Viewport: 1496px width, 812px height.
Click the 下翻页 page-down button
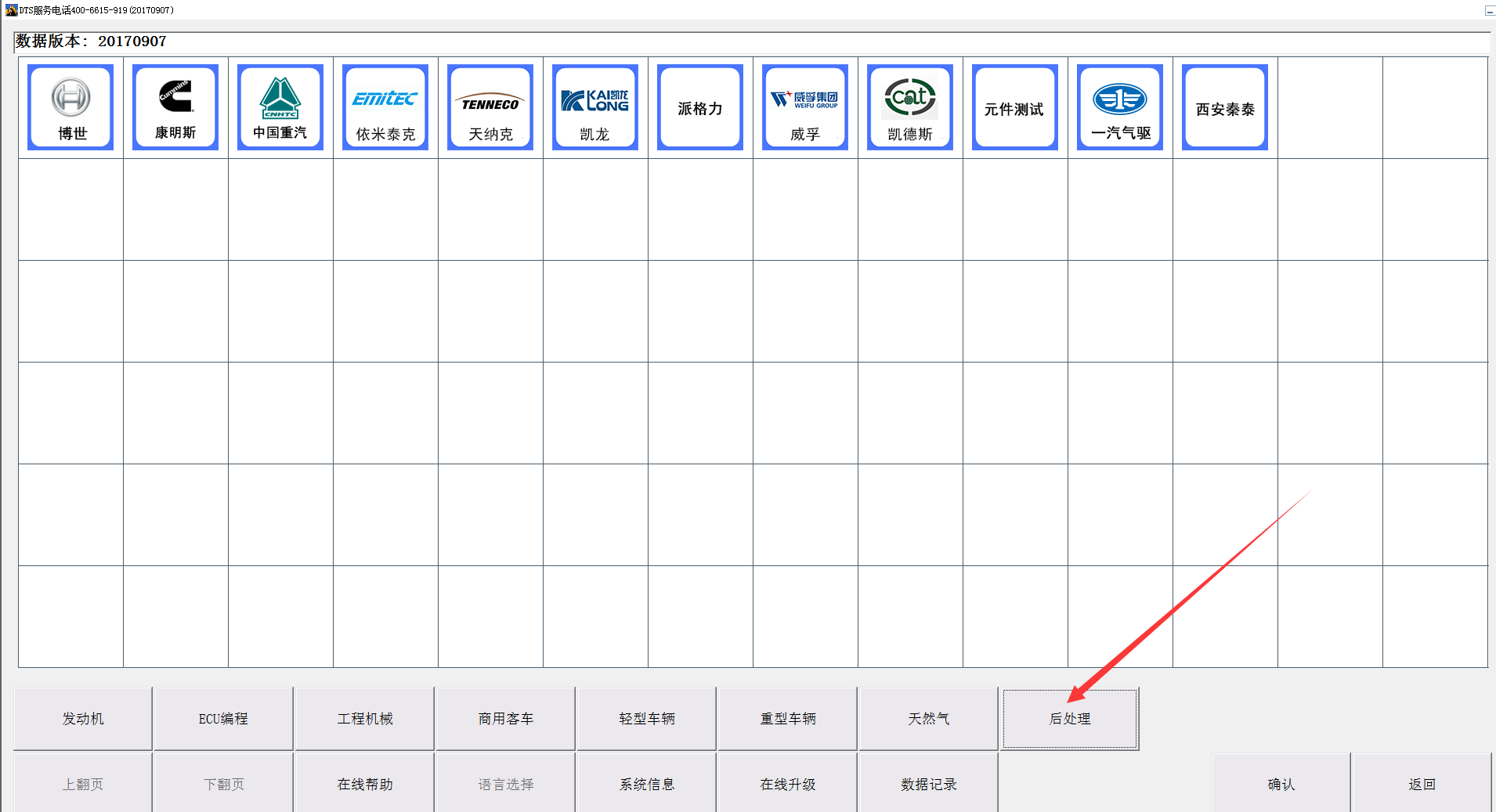click(223, 783)
